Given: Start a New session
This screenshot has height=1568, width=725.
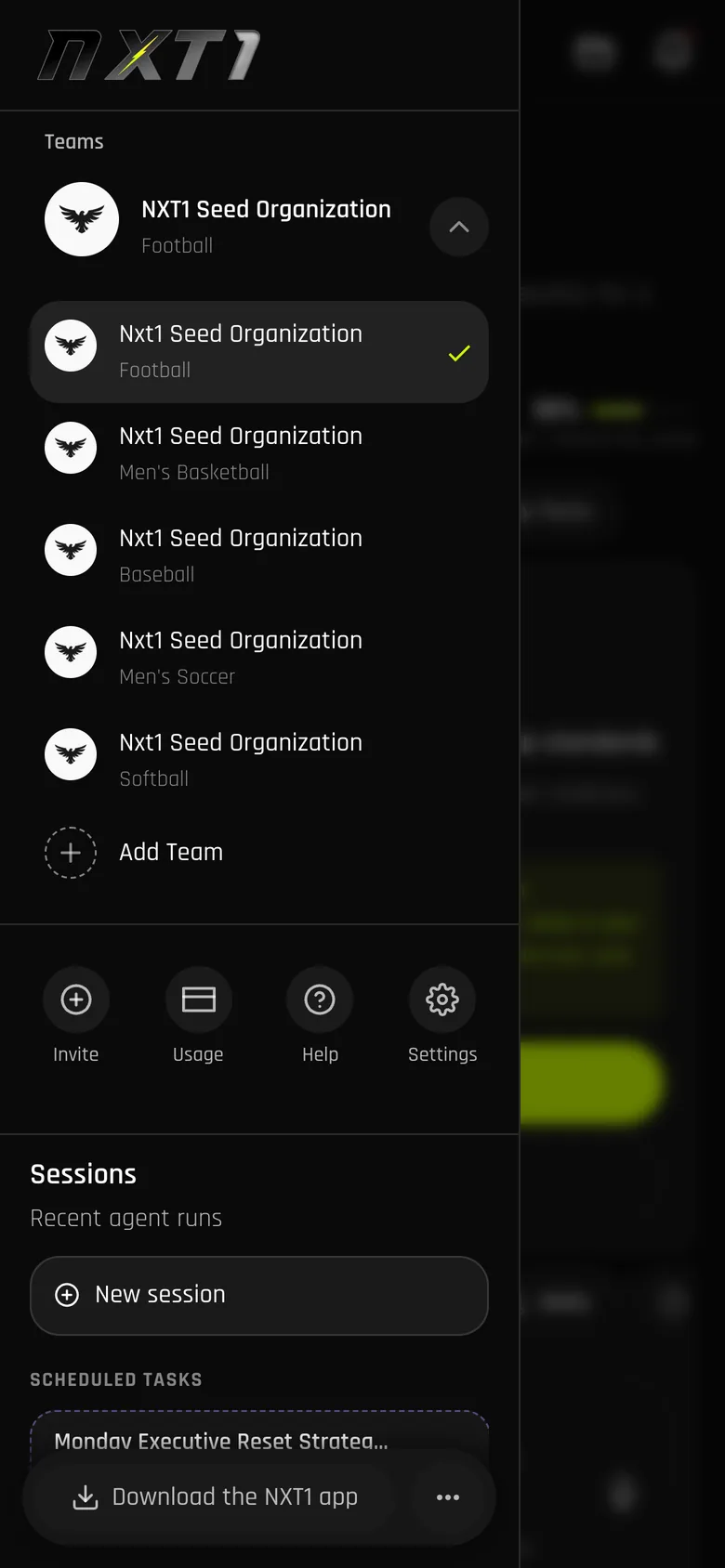Looking at the screenshot, I should tap(259, 1296).
